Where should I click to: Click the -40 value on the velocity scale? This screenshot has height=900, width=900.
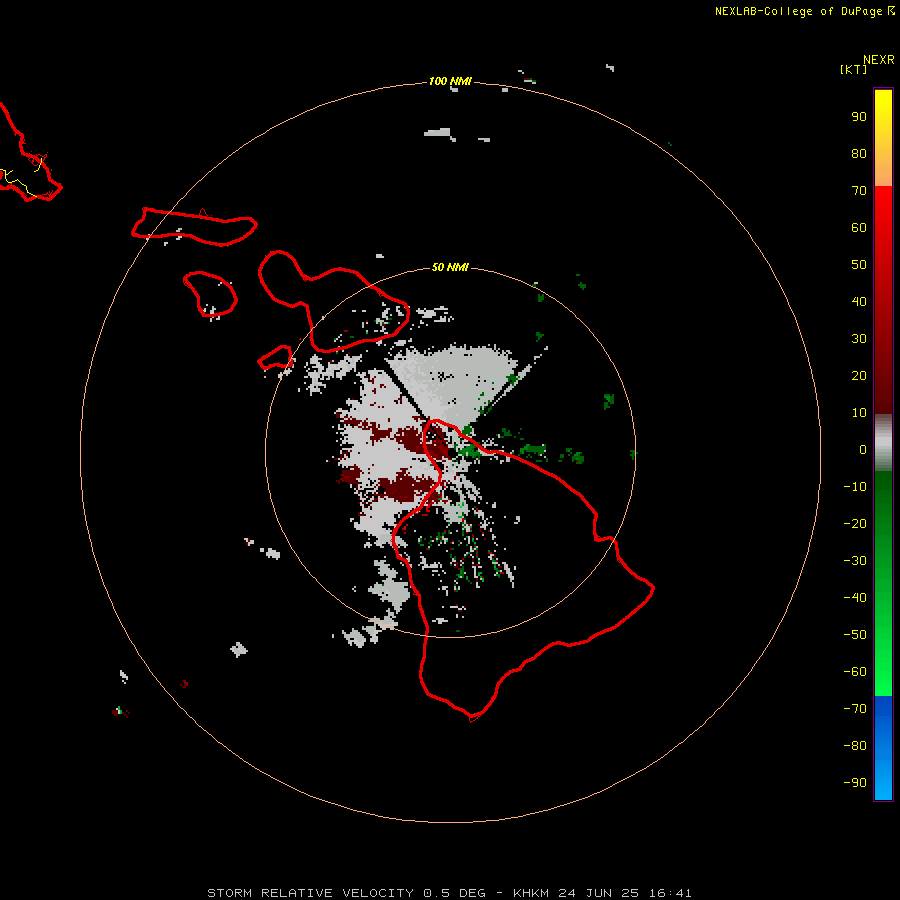click(855, 598)
